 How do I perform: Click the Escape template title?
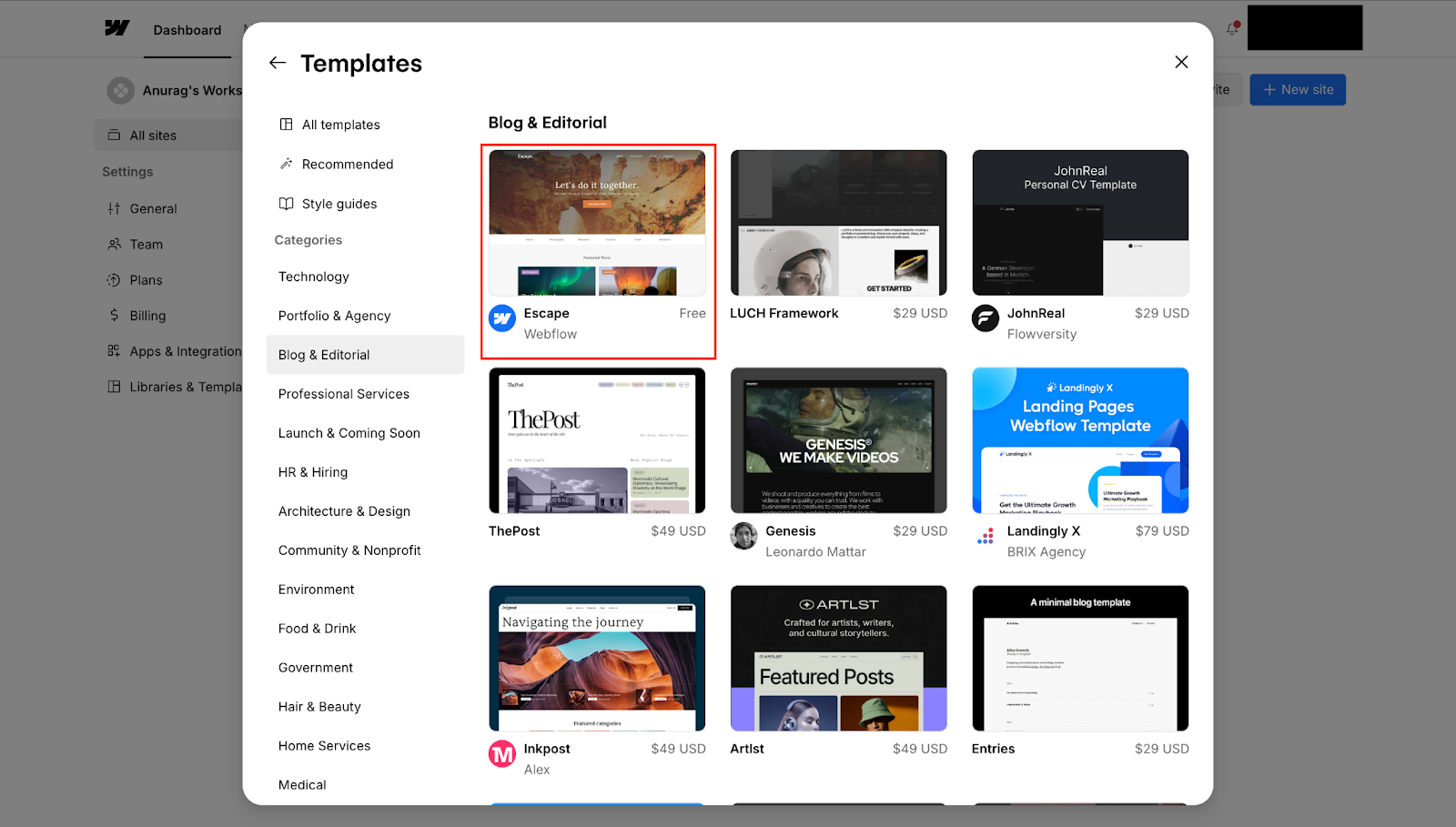[x=546, y=313]
